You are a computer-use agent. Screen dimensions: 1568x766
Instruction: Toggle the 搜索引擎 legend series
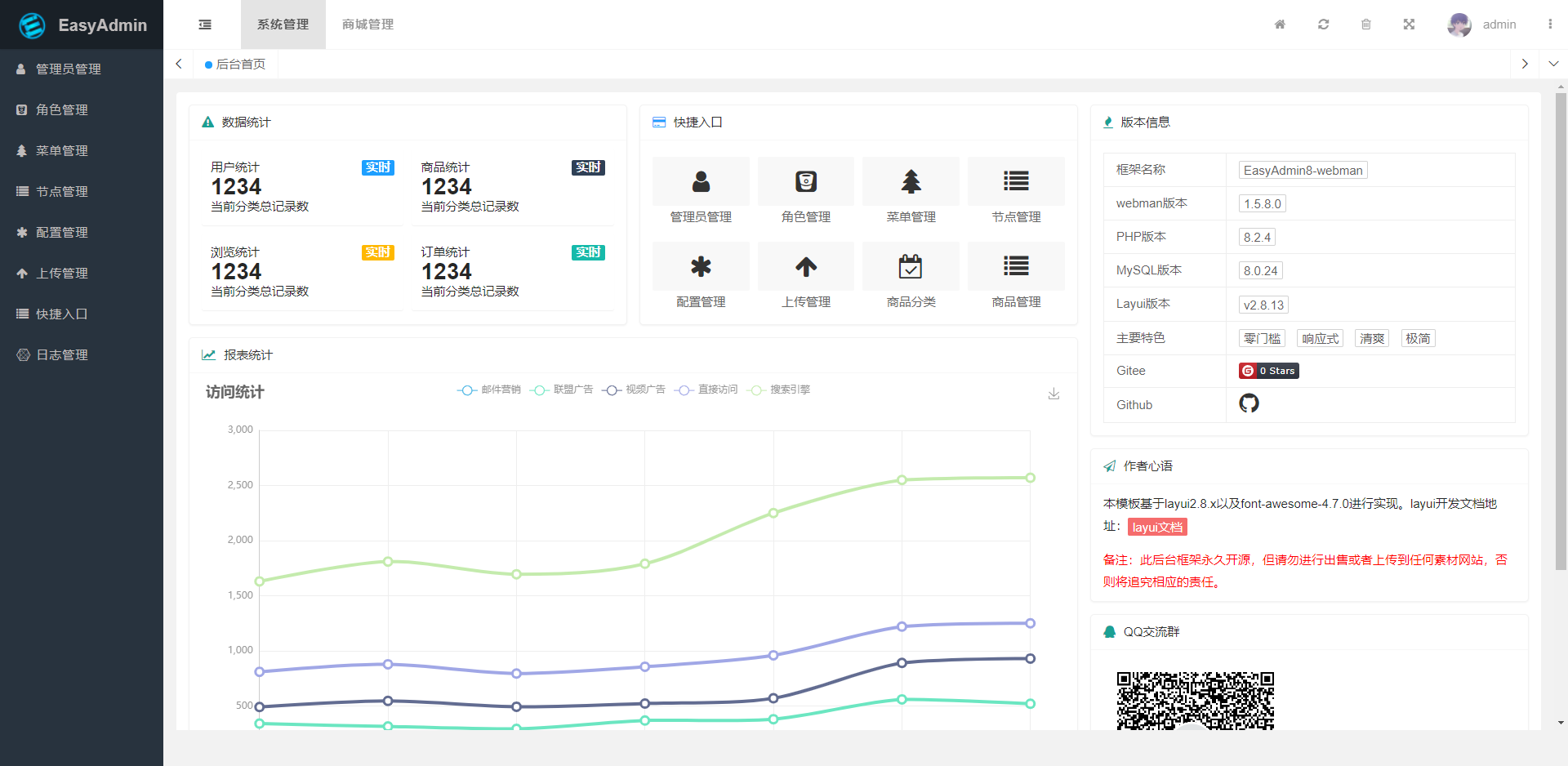pos(777,390)
